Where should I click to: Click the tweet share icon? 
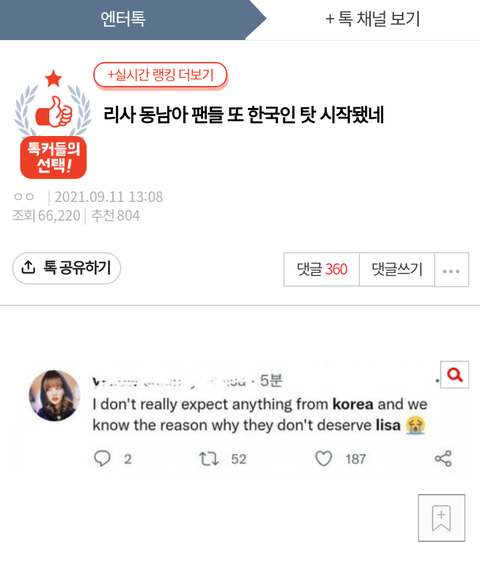[x=443, y=458]
